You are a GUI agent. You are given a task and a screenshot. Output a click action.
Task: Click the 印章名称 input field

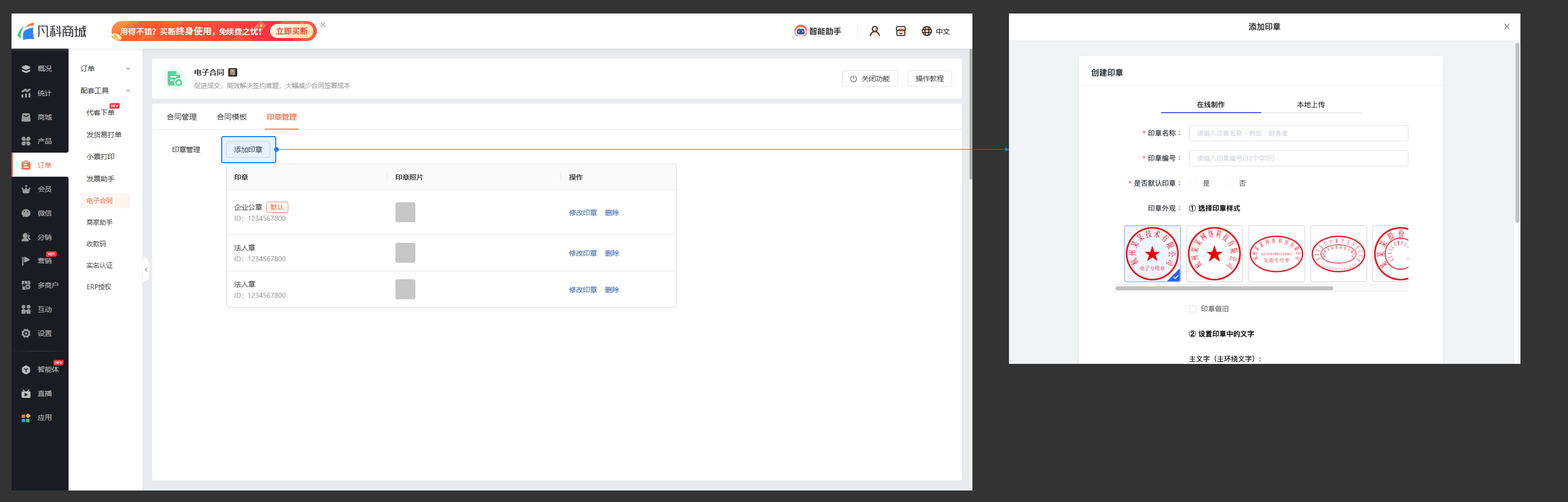coord(1298,133)
